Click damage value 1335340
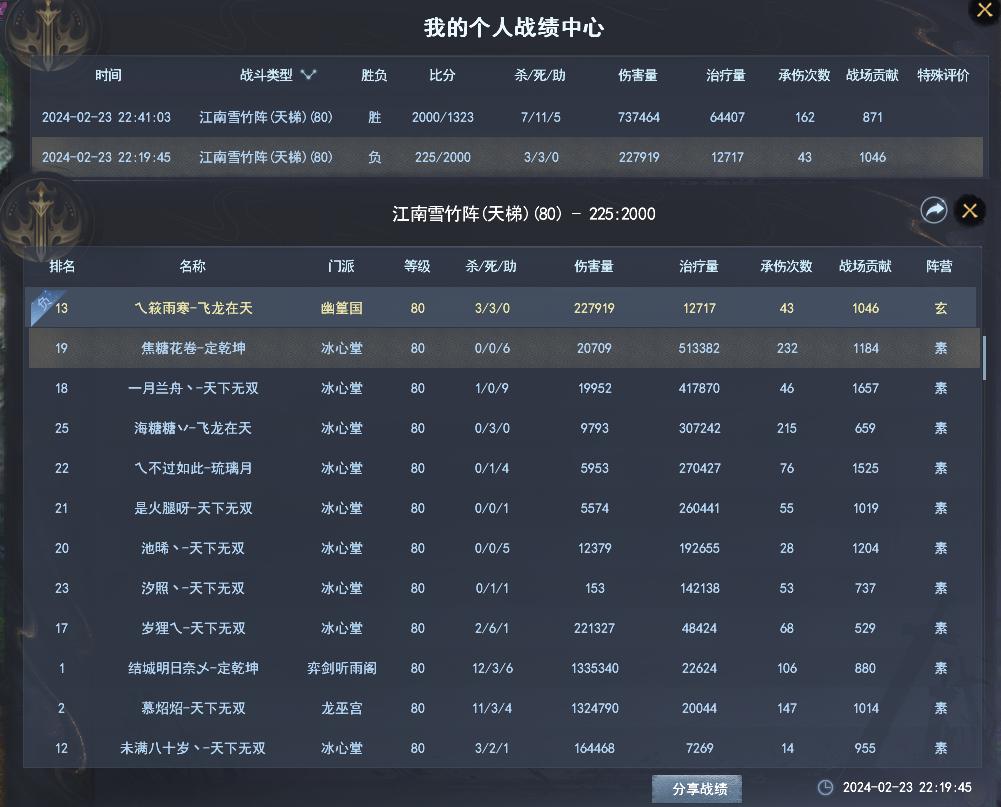This screenshot has width=1001, height=807. point(594,668)
